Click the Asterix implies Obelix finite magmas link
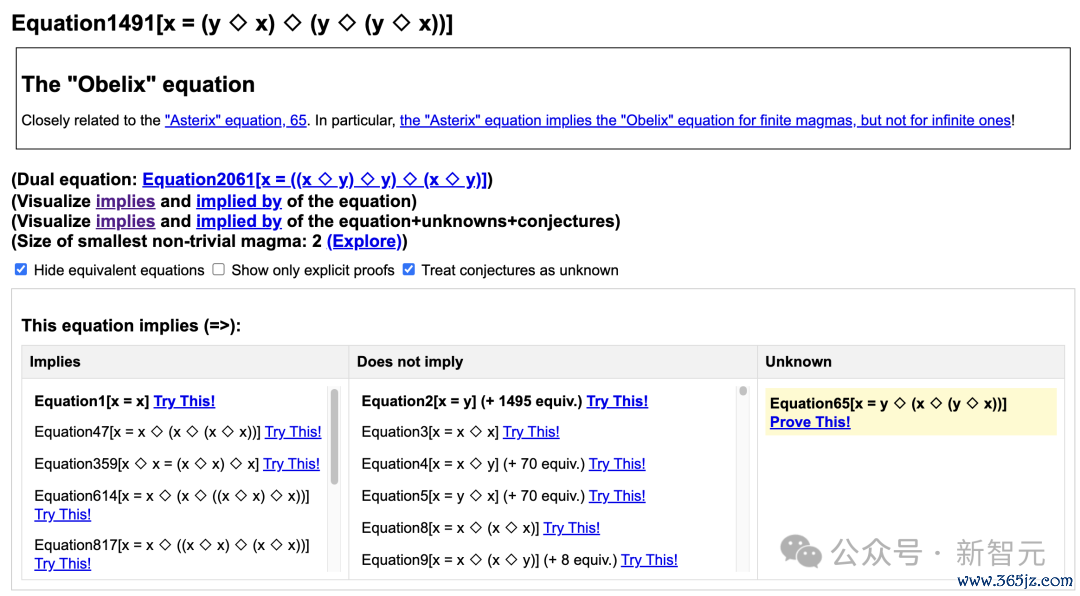The height and width of the screenshot is (596, 1080). coord(705,121)
